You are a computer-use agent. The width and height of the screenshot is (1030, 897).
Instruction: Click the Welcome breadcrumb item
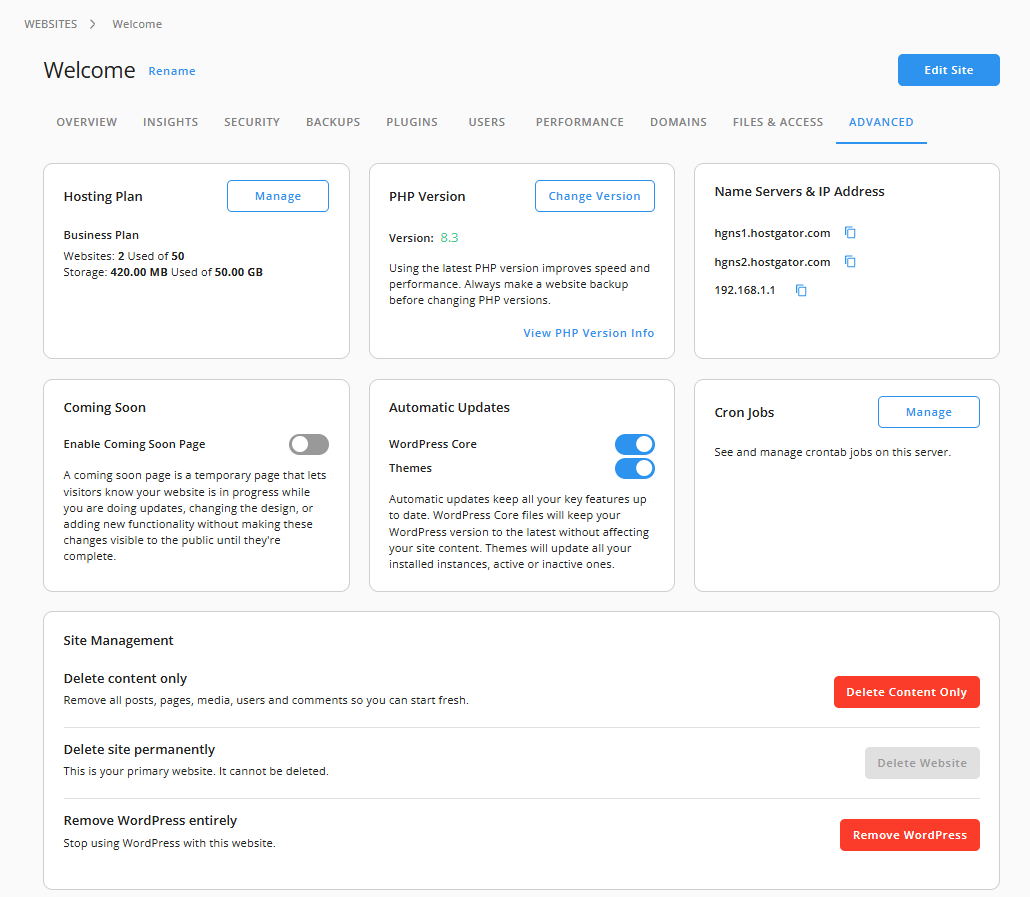pos(137,24)
